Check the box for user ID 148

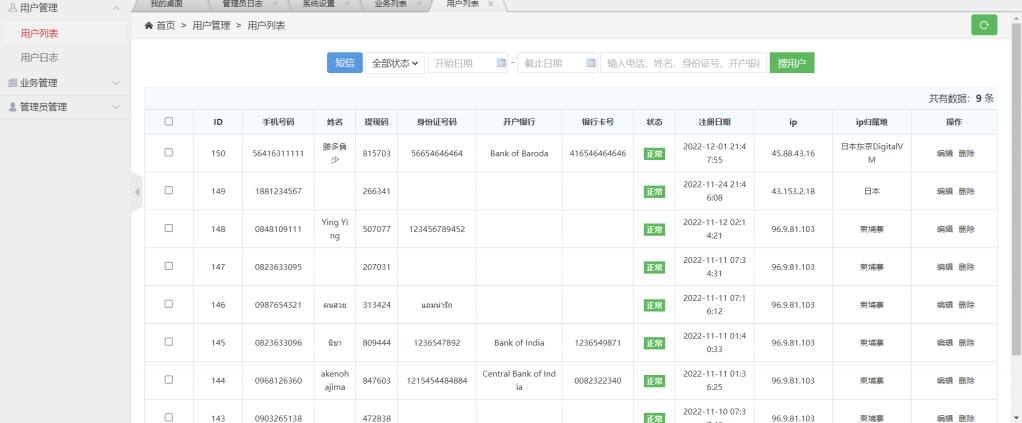point(169,228)
